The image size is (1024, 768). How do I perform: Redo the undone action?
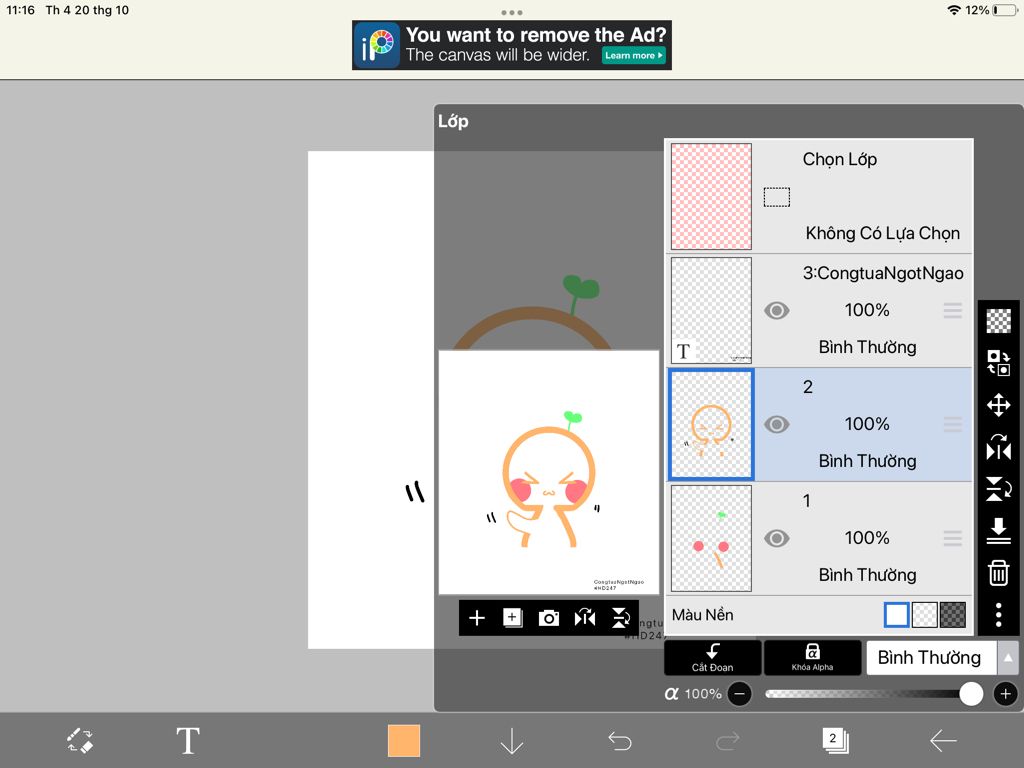[728, 741]
